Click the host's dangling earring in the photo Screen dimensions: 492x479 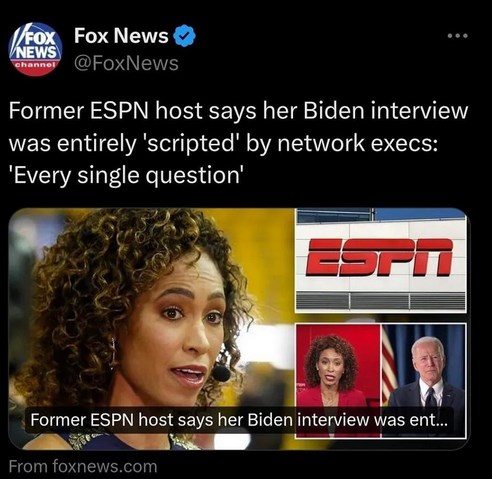[113, 351]
